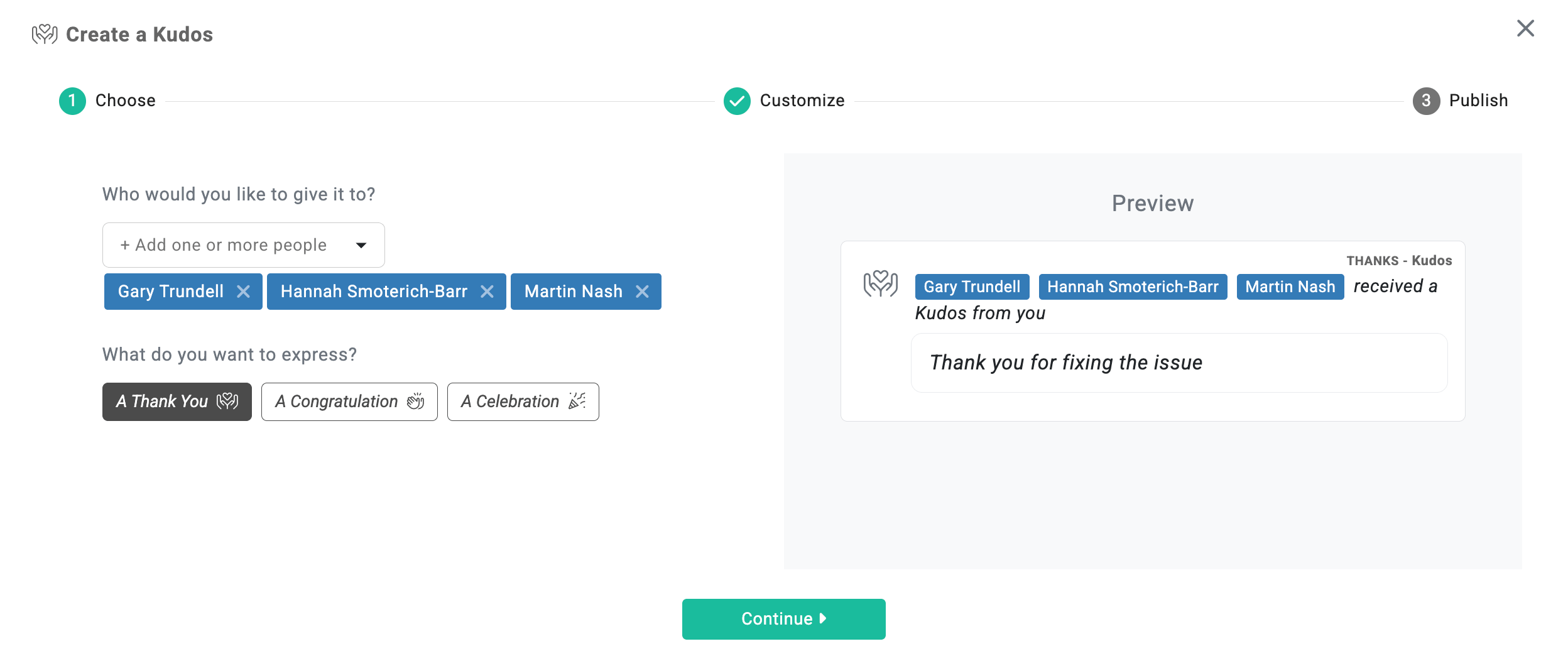Go to the Customize step
Image resolution: width=1568 pixels, height=656 pixels.
click(802, 101)
